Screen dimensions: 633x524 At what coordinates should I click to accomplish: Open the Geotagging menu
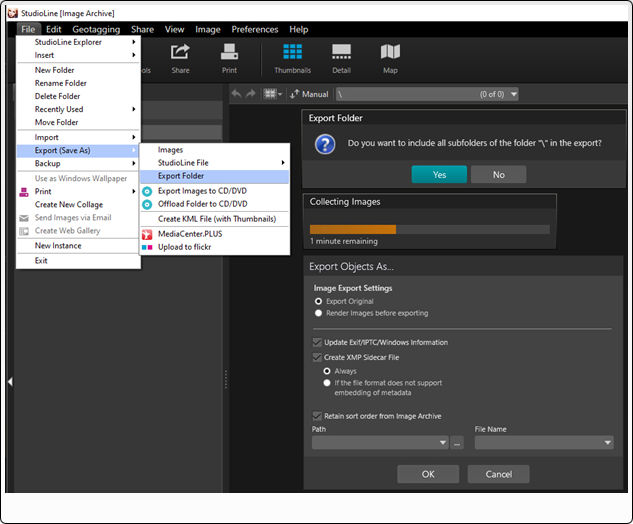point(97,30)
